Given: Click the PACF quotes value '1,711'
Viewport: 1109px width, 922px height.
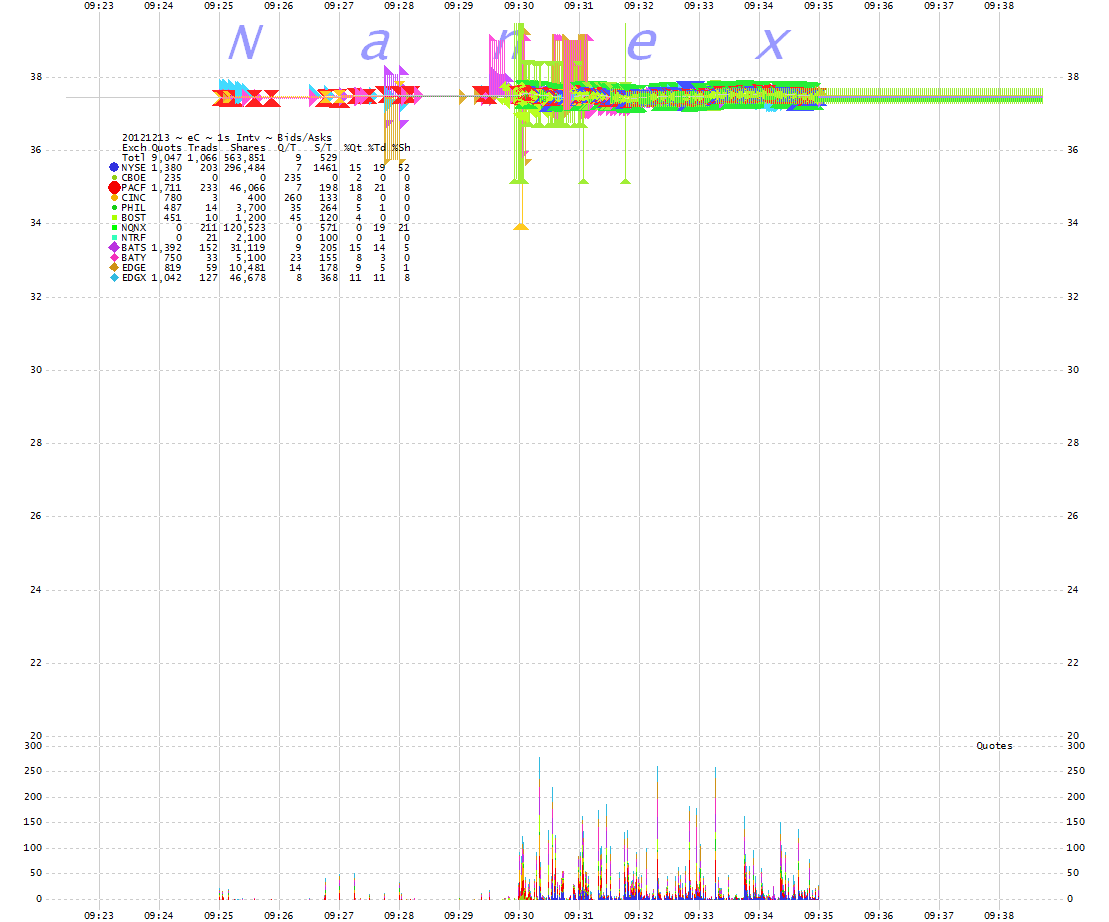Looking at the screenshot, I should click(x=166, y=188).
